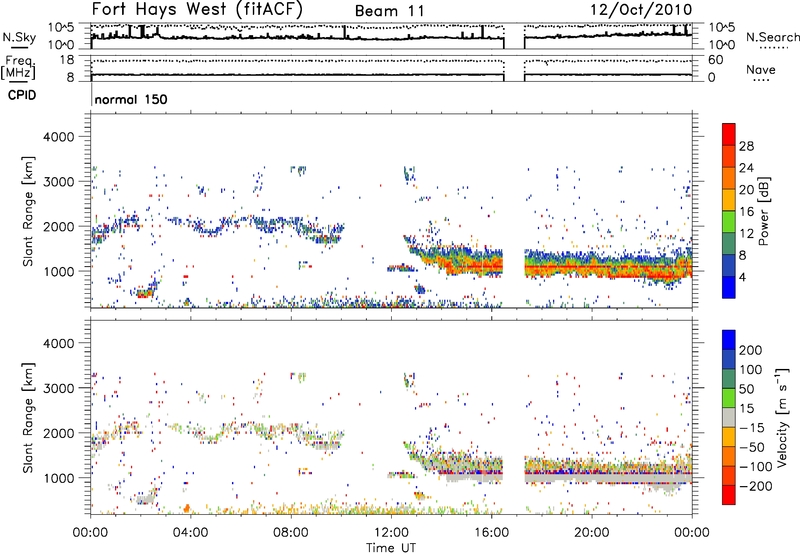Click the '-200' velocity color bar label
Viewport: 800px width, 554px height.
point(755,486)
